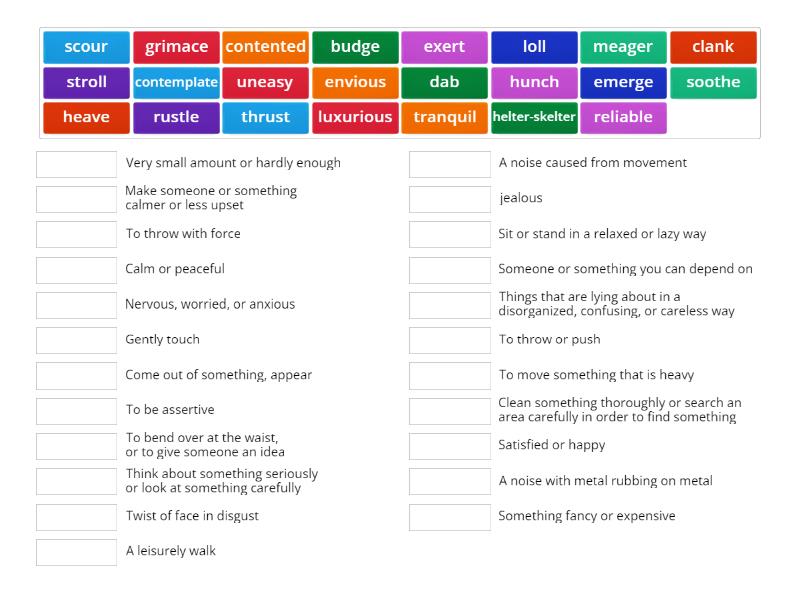800x600 pixels.
Task: Click the 'loll' word tile
Action: (534, 46)
